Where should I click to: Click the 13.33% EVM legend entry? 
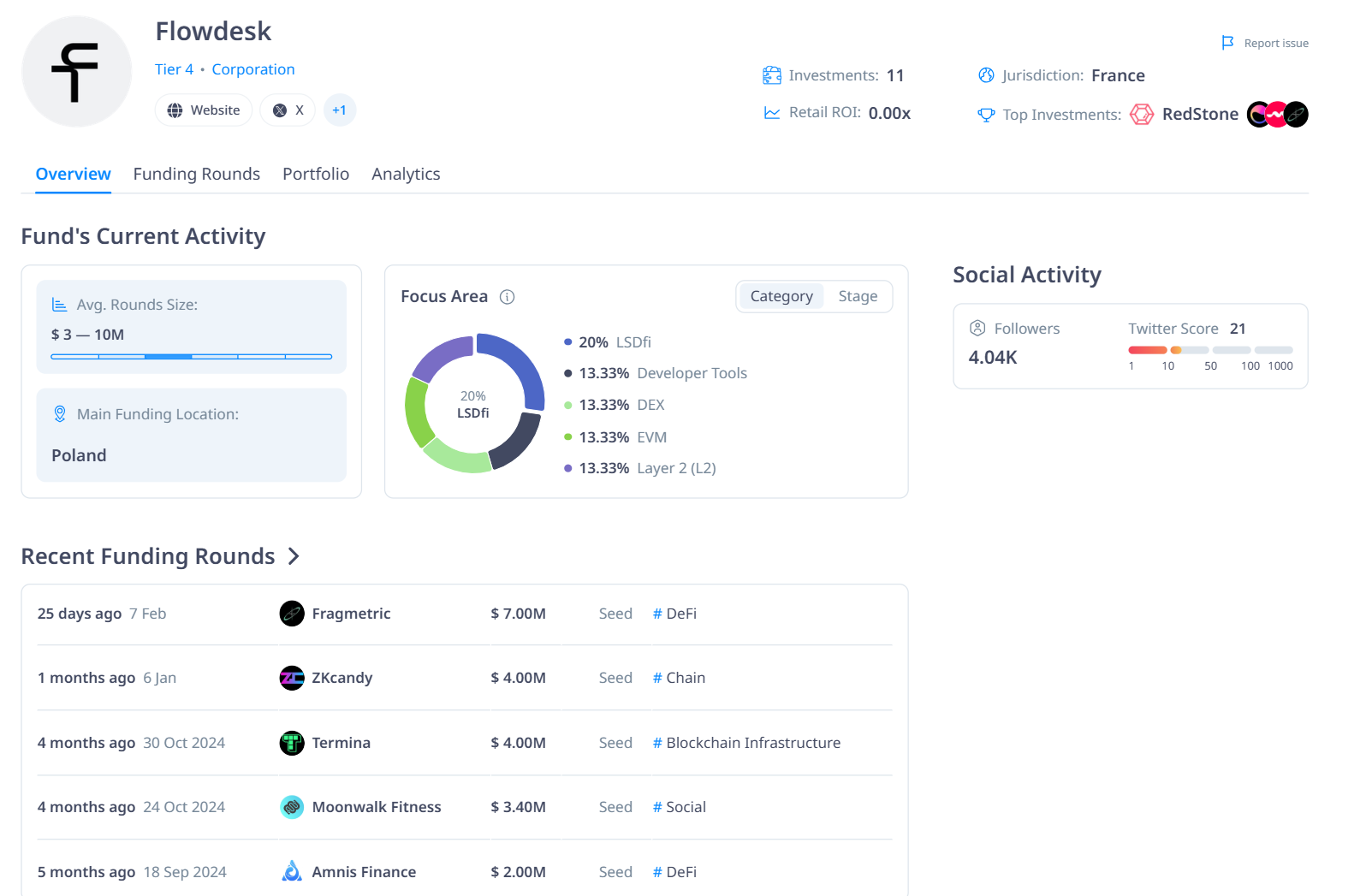615,437
